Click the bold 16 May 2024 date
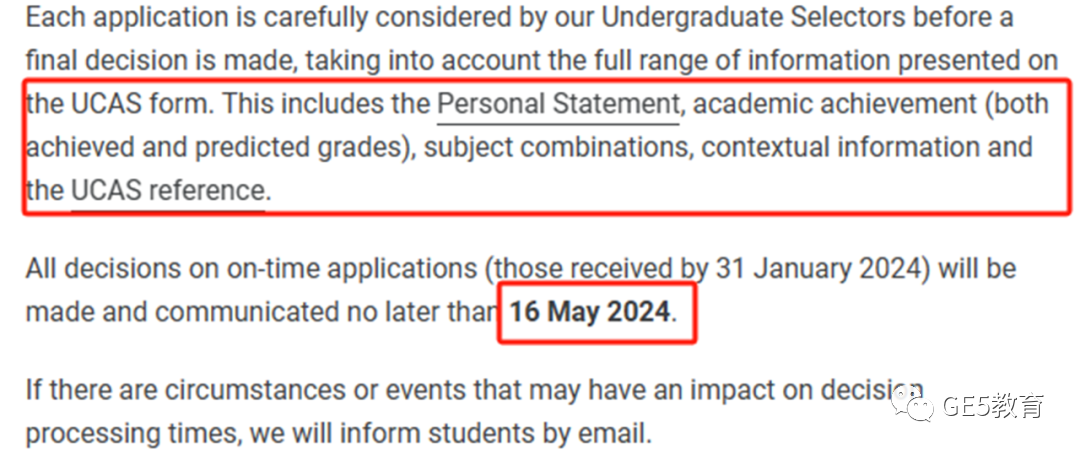1080x454 pixels. tap(590, 312)
